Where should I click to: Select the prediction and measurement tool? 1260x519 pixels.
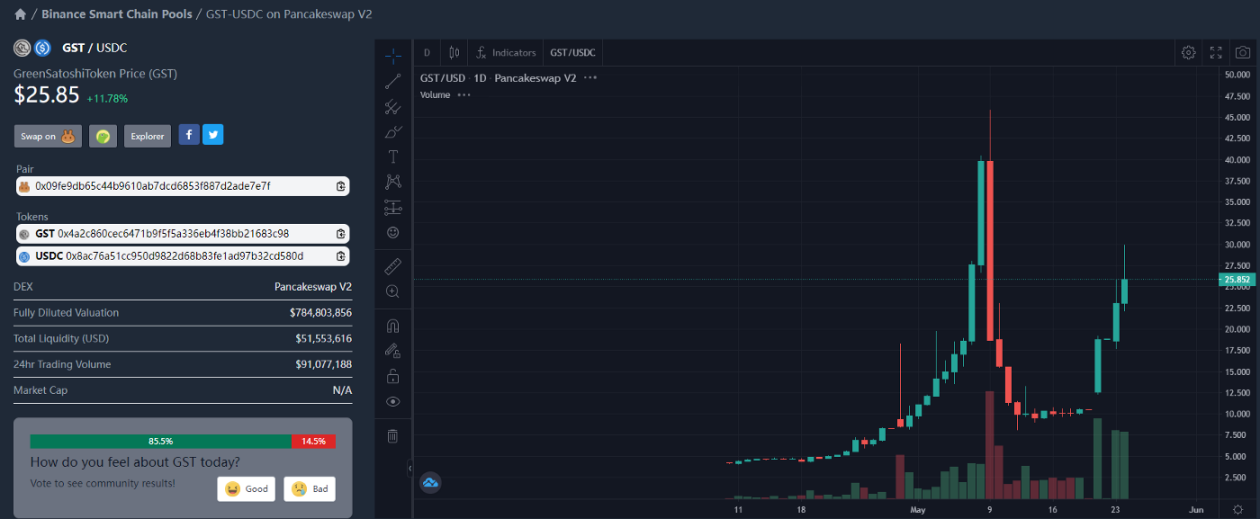click(393, 207)
